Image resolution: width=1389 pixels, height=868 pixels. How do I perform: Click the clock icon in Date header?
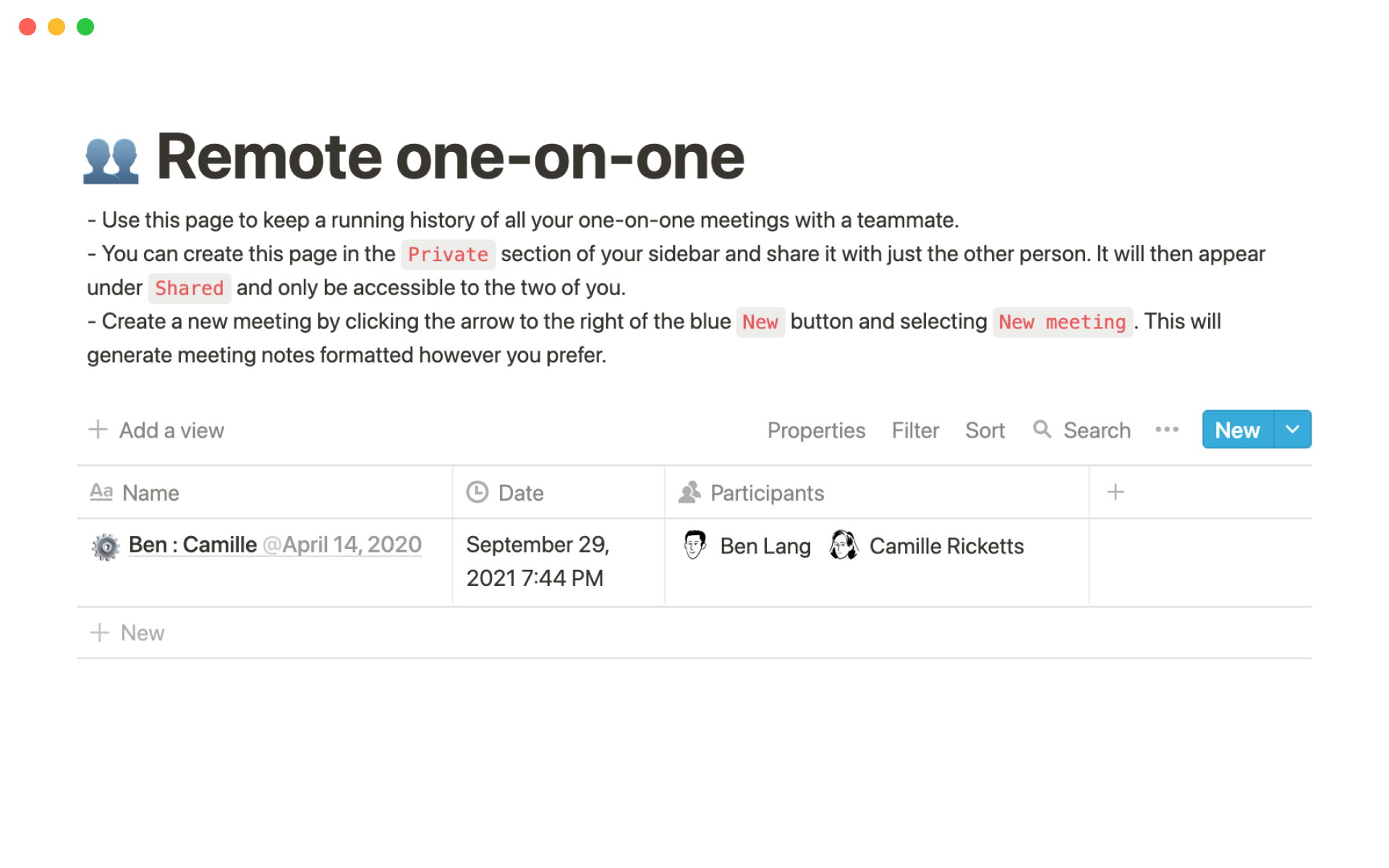[477, 493]
